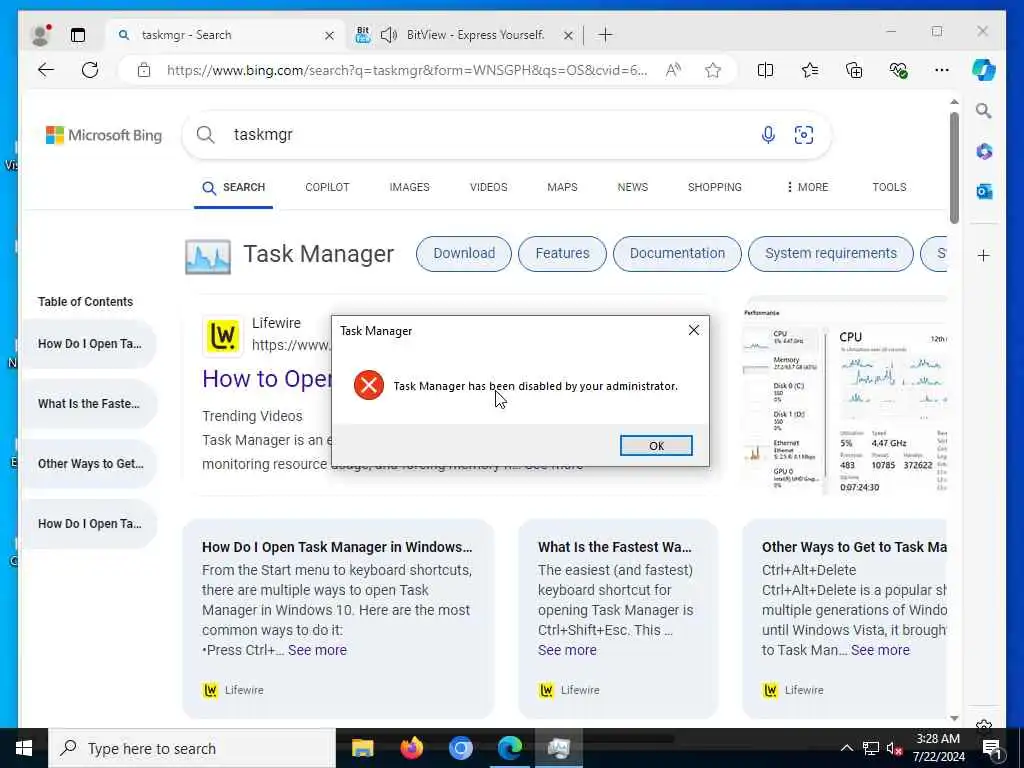Open the Favorites list icon

810,70
